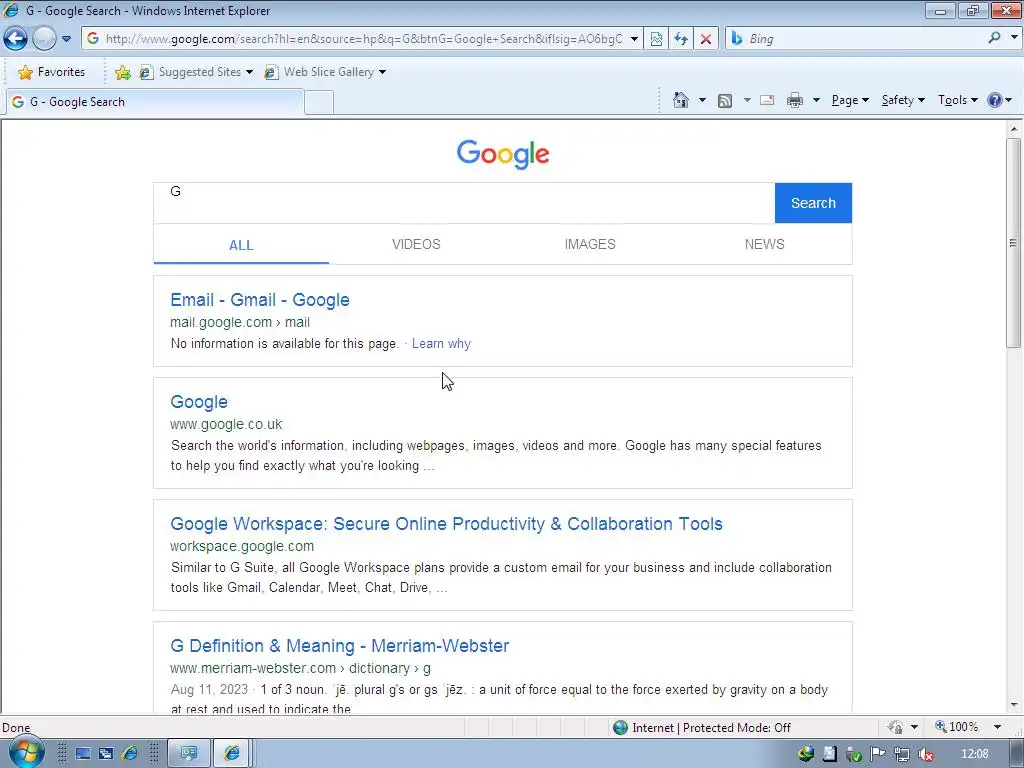Click the Action Center flag tray icon
The height and width of the screenshot is (768, 1024).
[878, 754]
